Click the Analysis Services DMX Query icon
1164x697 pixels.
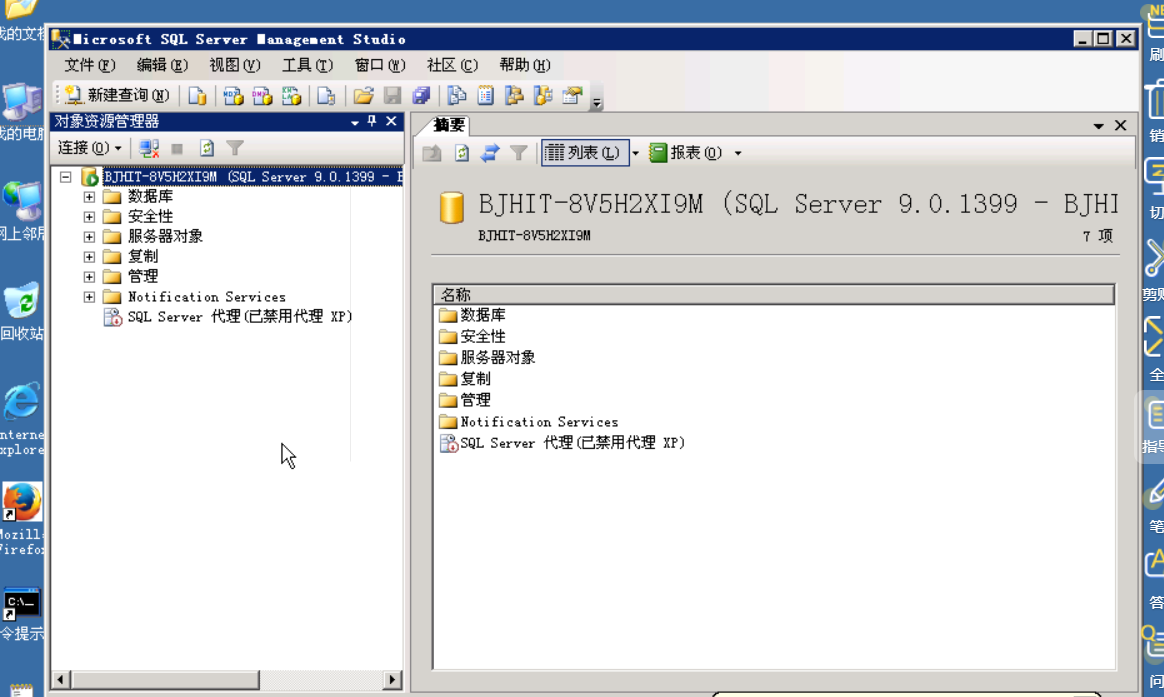pyautogui.click(x=262, y=95)
